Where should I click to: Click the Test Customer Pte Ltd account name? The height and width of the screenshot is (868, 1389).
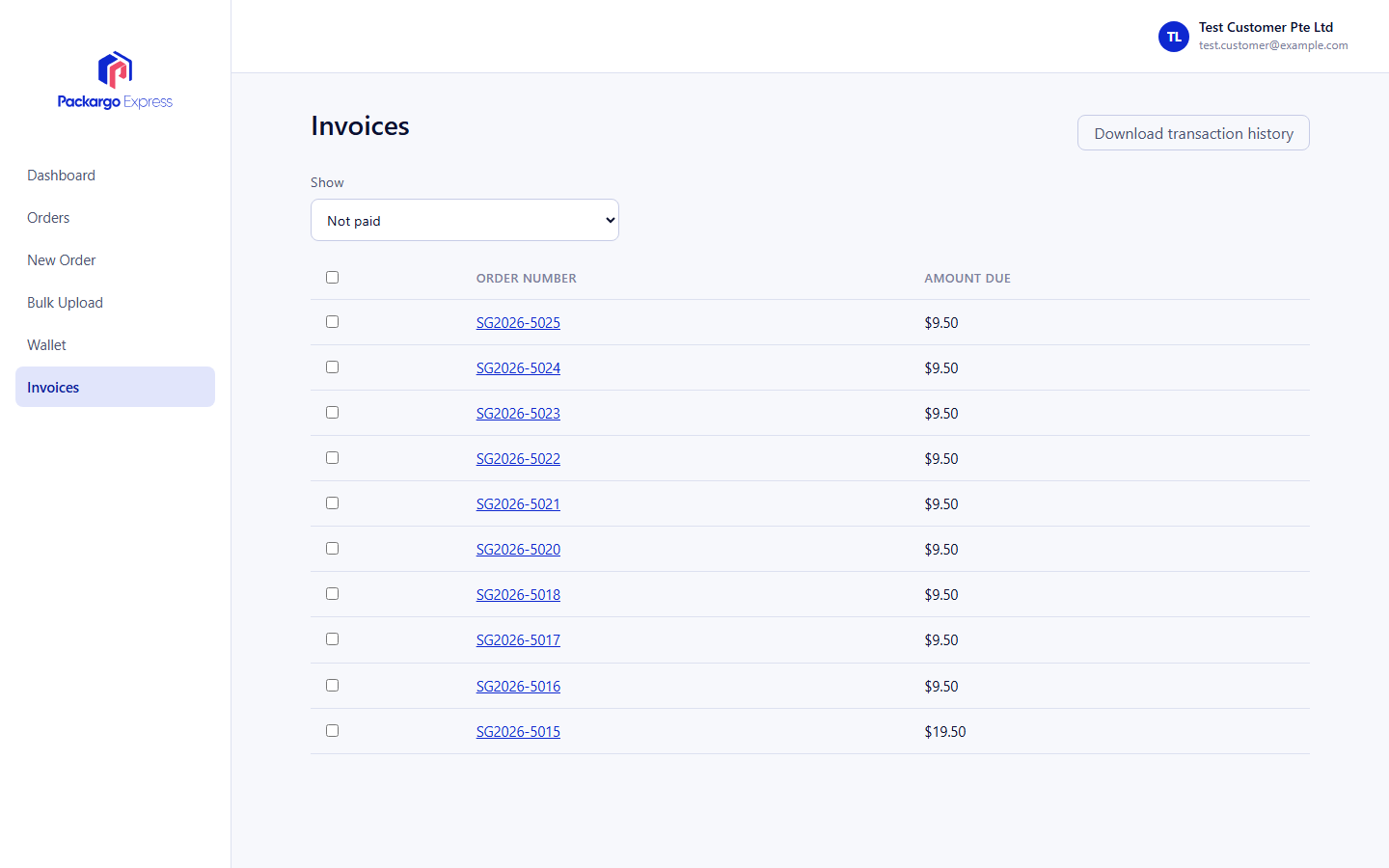[x=1266, y=27]
